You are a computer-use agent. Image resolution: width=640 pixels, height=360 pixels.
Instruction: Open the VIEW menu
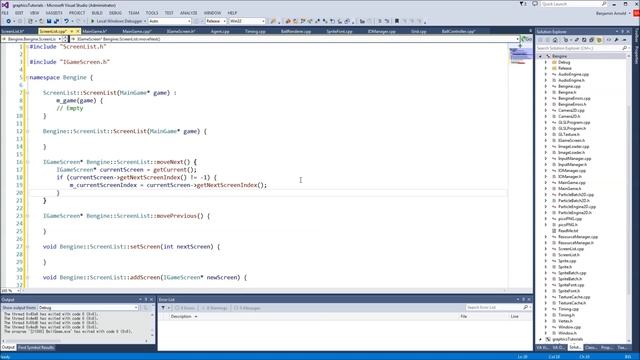coord(35,13)
